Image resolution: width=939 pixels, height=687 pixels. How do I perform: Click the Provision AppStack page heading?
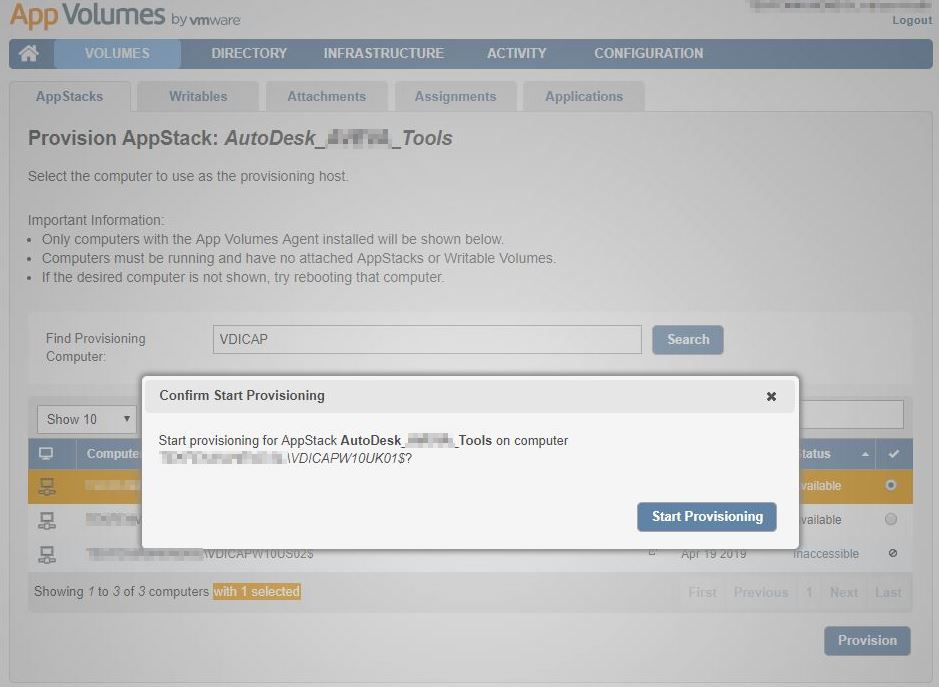240,138
